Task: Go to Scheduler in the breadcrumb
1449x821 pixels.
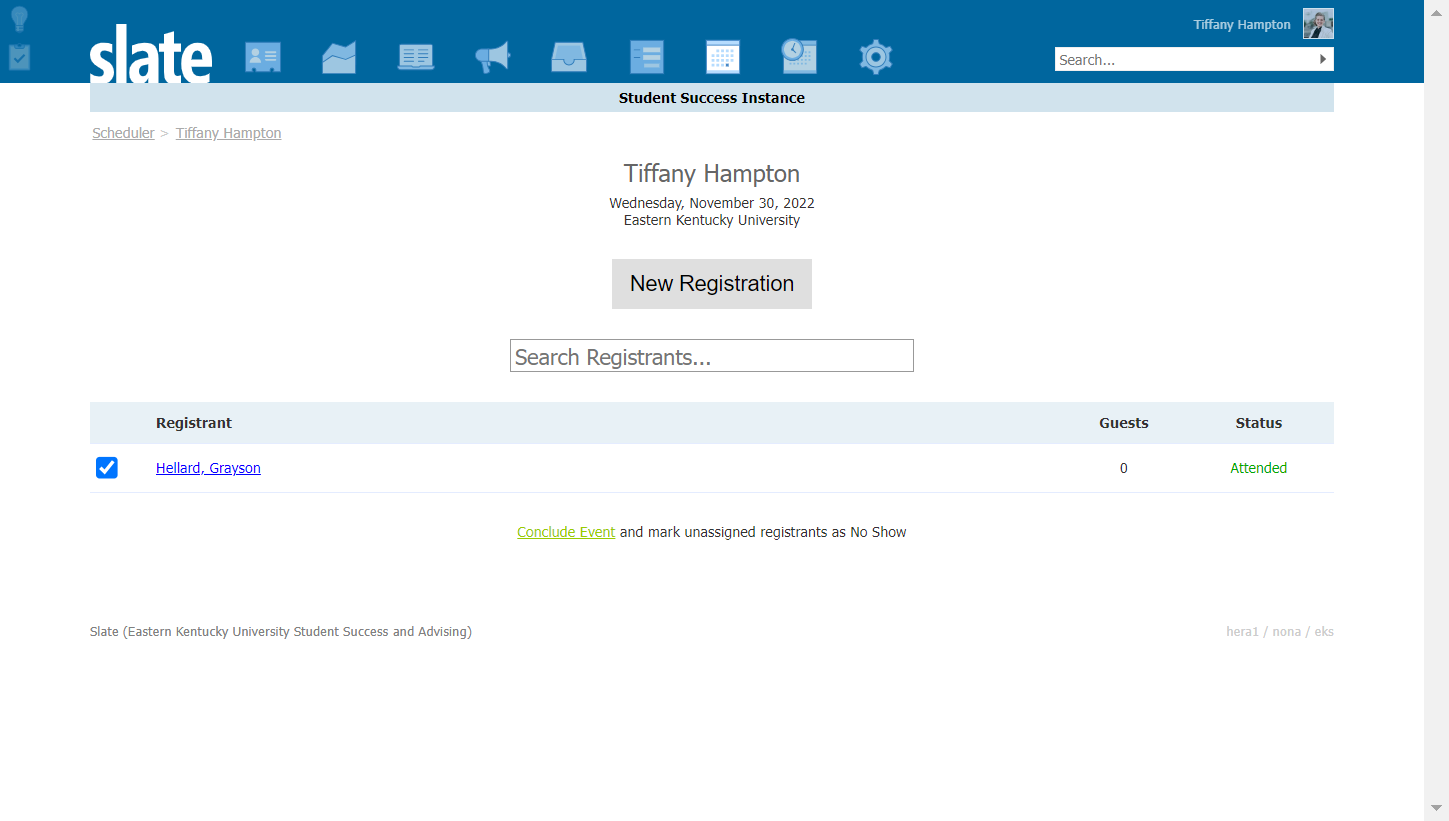Action: pyautogui.click(x=123, y=133)
